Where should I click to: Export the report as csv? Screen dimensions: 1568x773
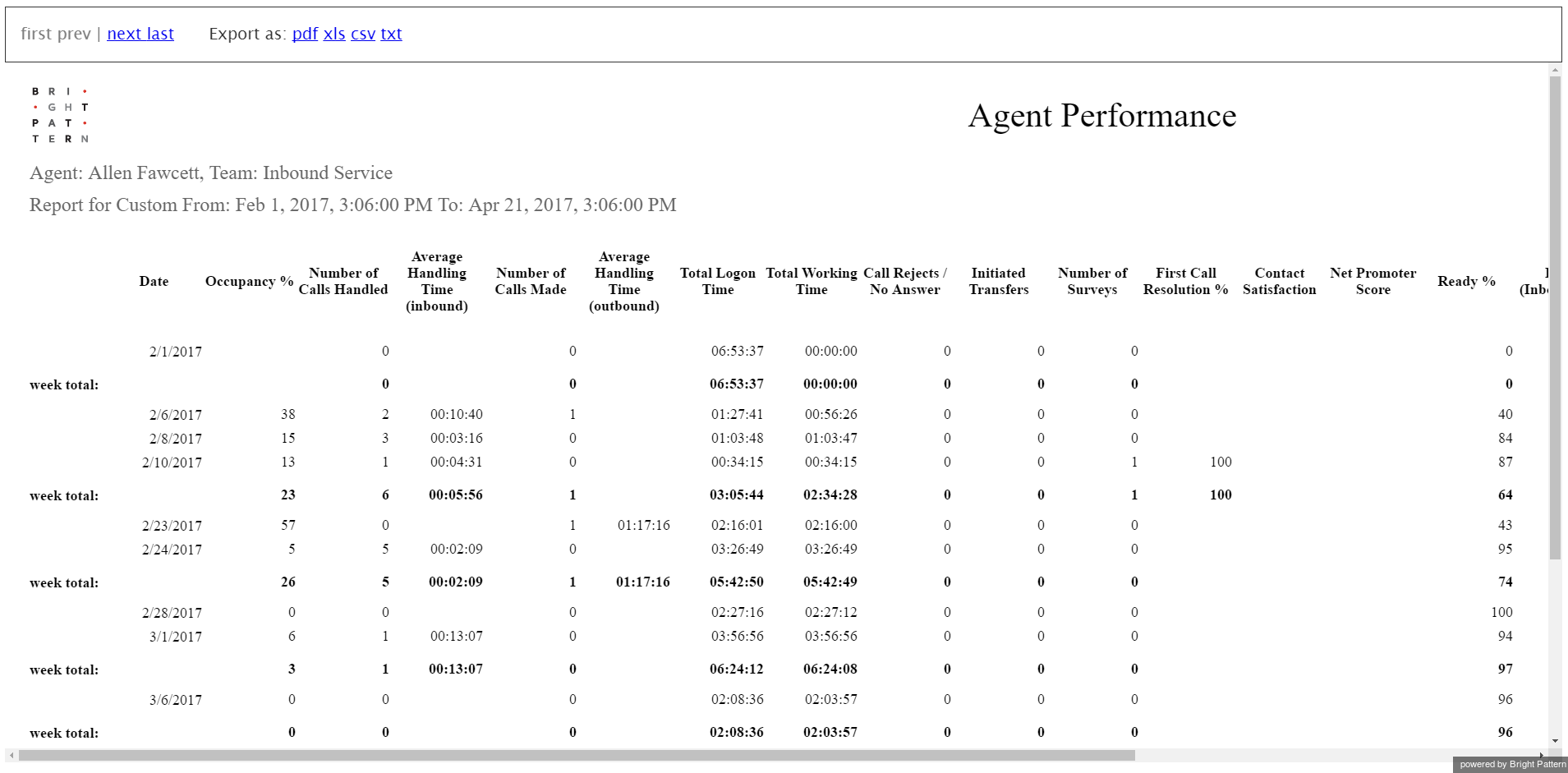click(363, 34)
